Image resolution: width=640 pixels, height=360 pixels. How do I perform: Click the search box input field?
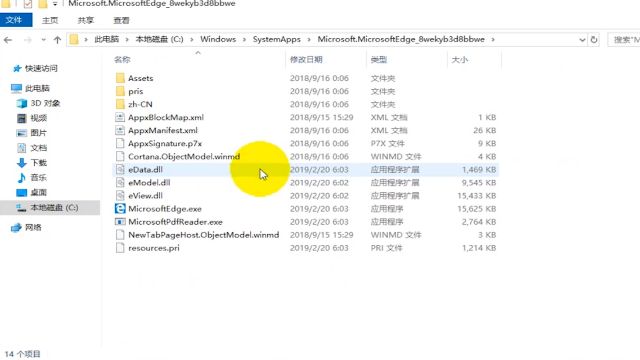(624, 40)
